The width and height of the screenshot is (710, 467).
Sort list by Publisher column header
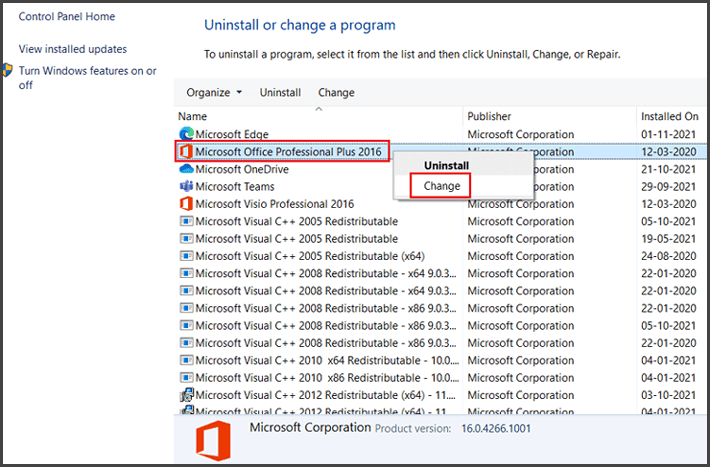click(489, 116)
